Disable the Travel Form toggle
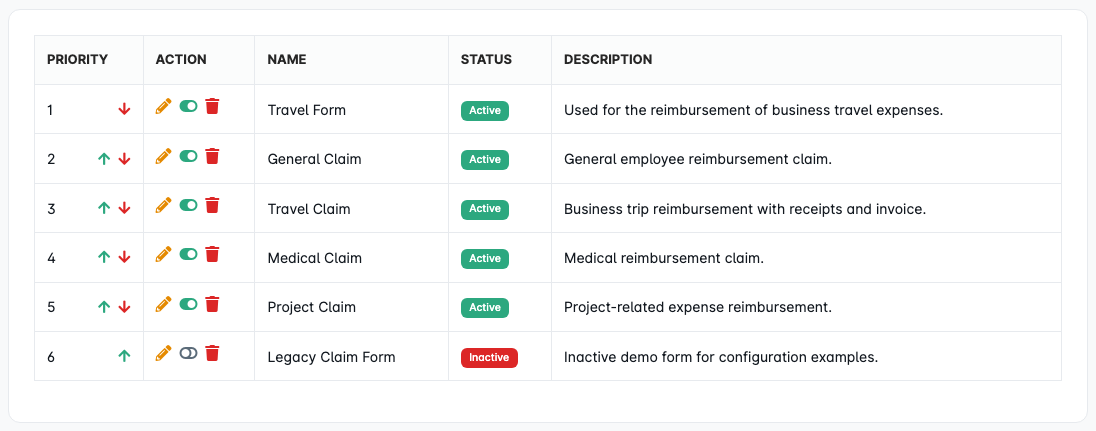 click(x=188, y=106)
